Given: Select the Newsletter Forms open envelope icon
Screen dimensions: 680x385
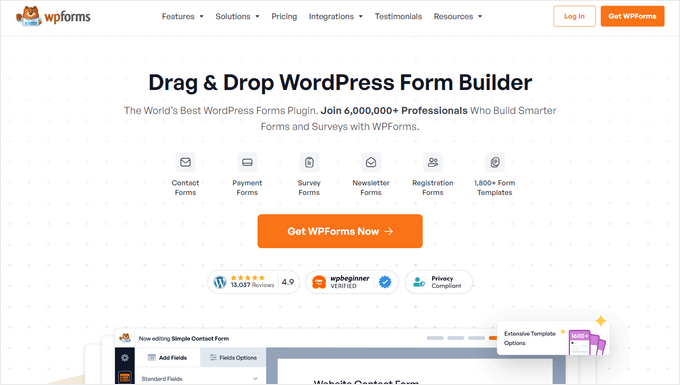Looking at the screenshot, I should (x=371, y=162).
